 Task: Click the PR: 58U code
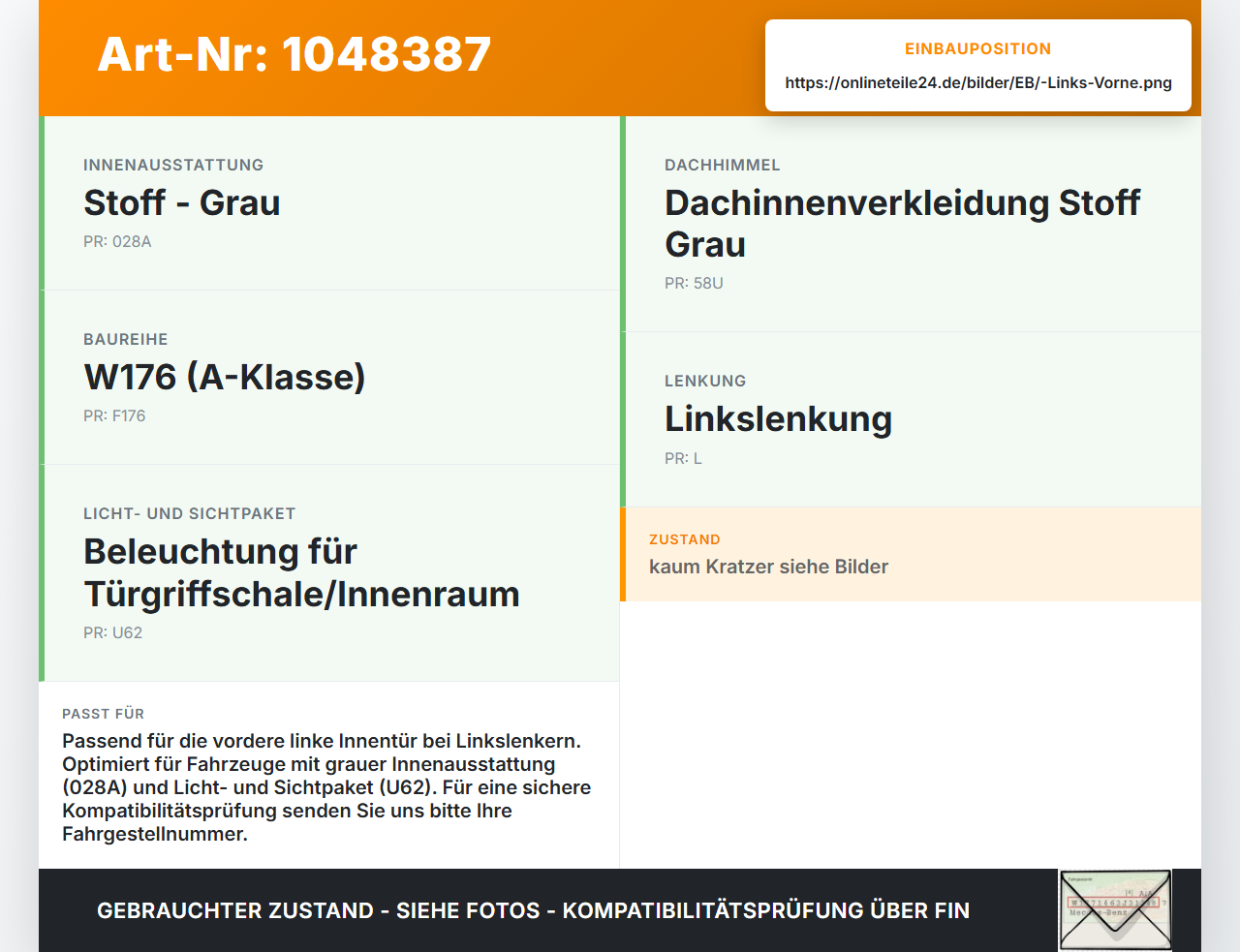tap(694, 283)
